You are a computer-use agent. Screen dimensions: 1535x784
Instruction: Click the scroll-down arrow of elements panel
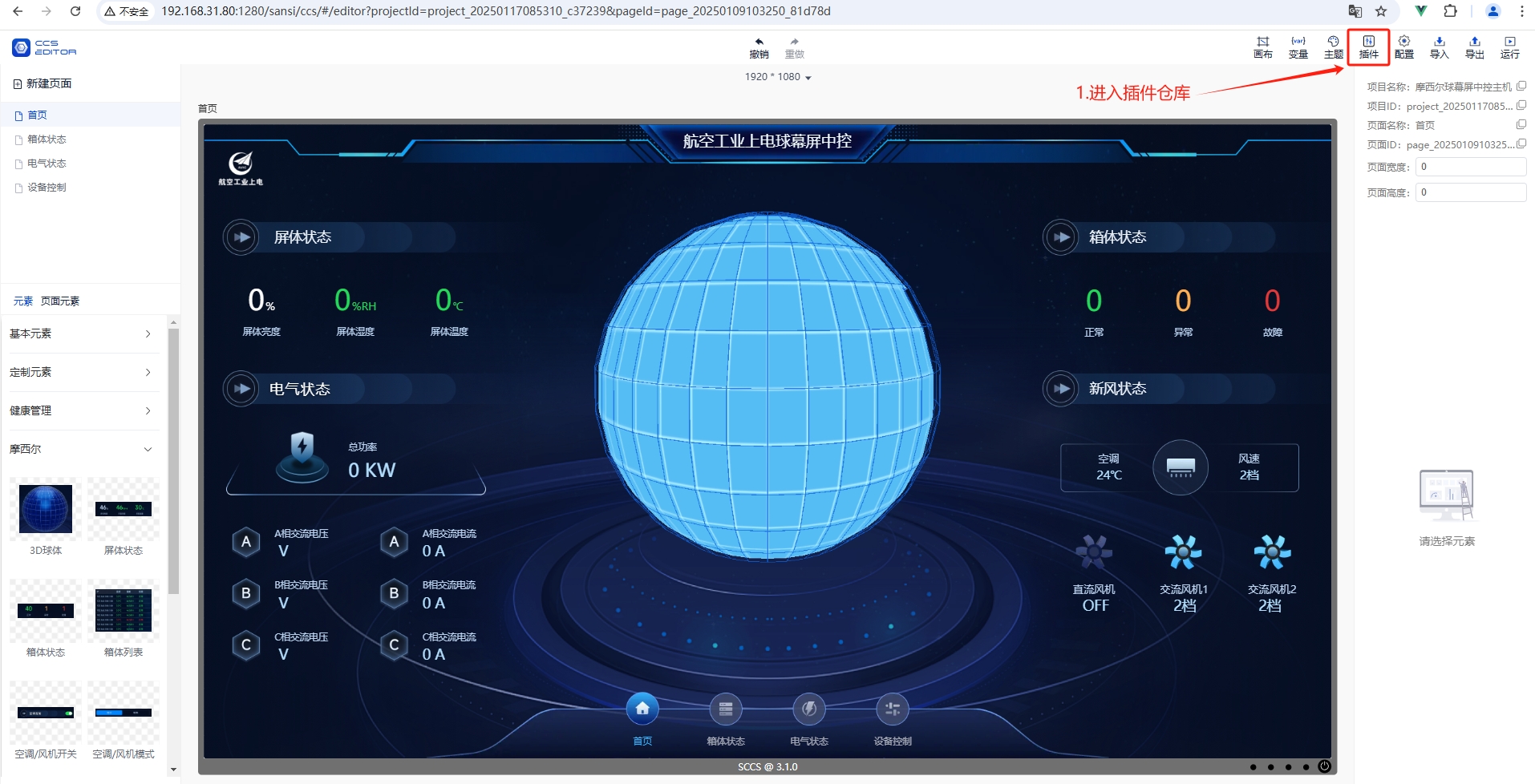[173, 770]
